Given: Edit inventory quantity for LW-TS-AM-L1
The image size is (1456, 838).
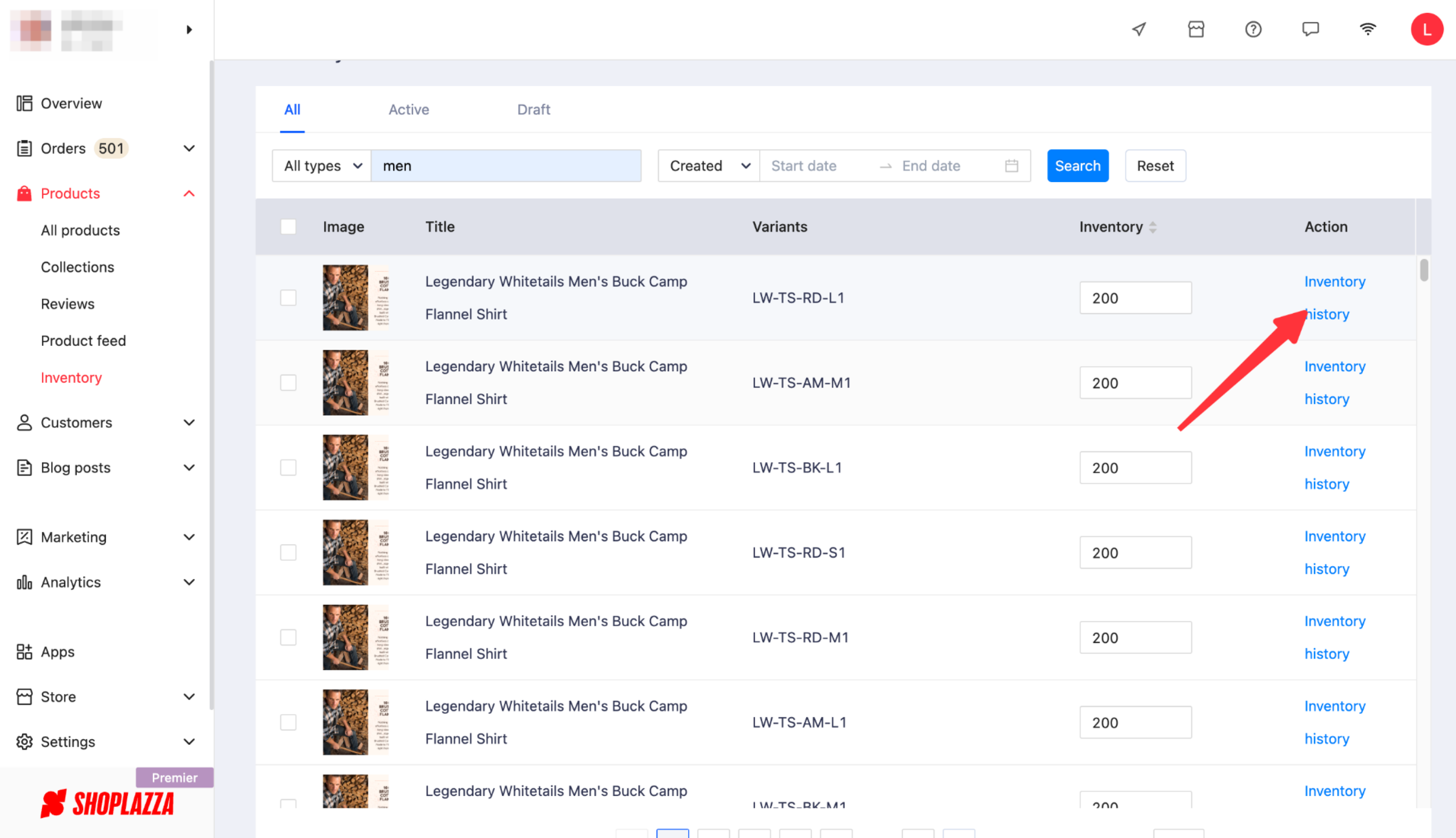Looking at the screenshot, I should click(1135, 722).
